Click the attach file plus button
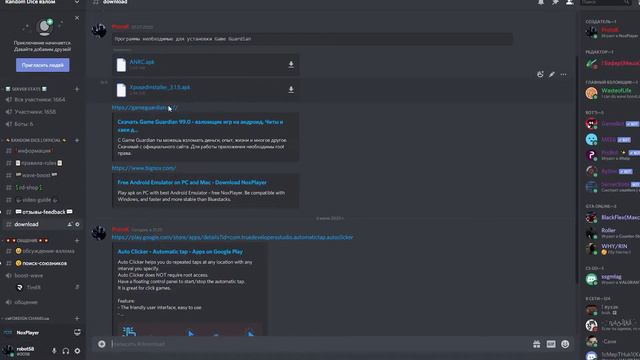640x360 pixels. tap(102, 344)
